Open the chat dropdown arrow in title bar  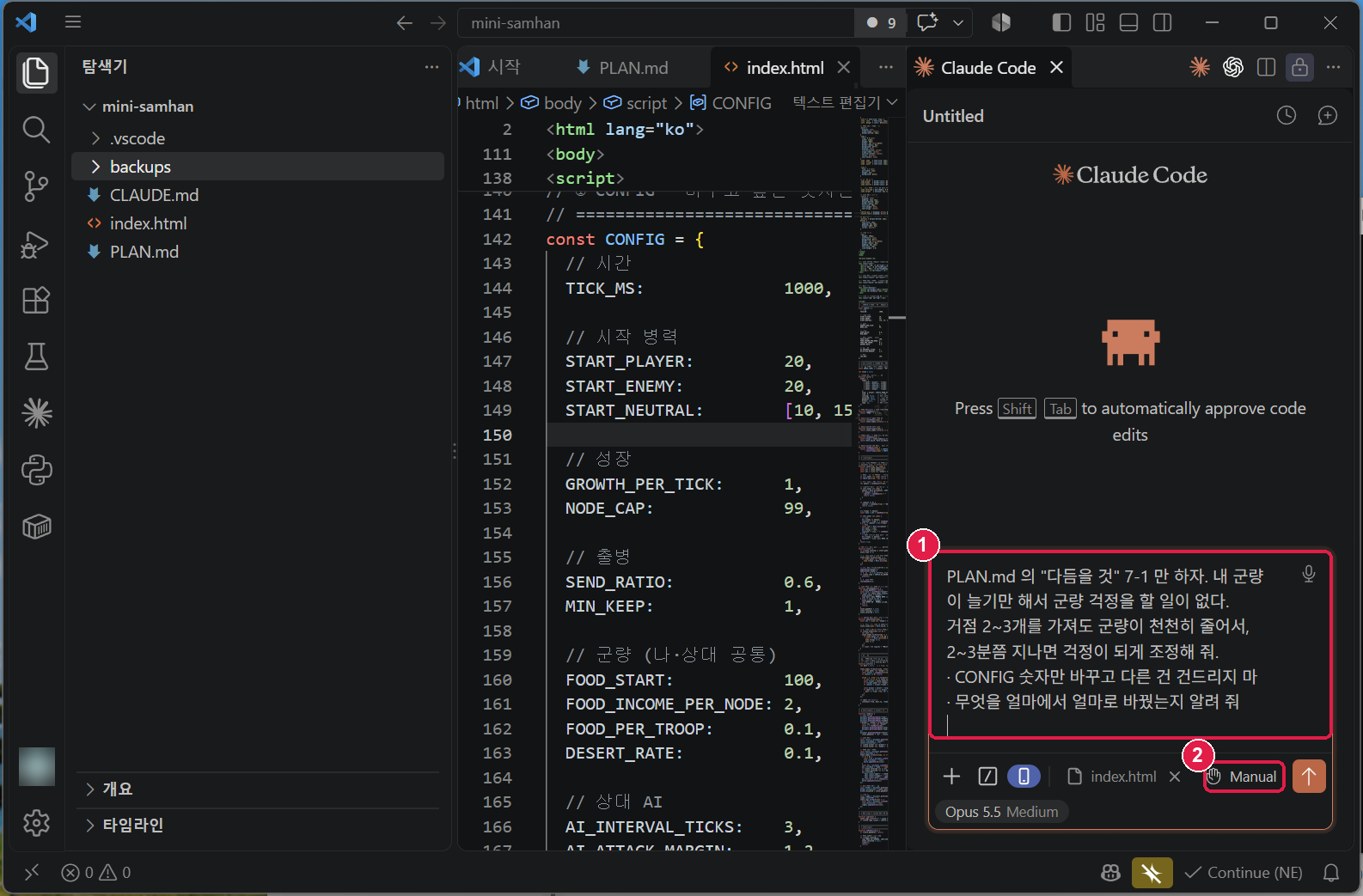point(958,23)
